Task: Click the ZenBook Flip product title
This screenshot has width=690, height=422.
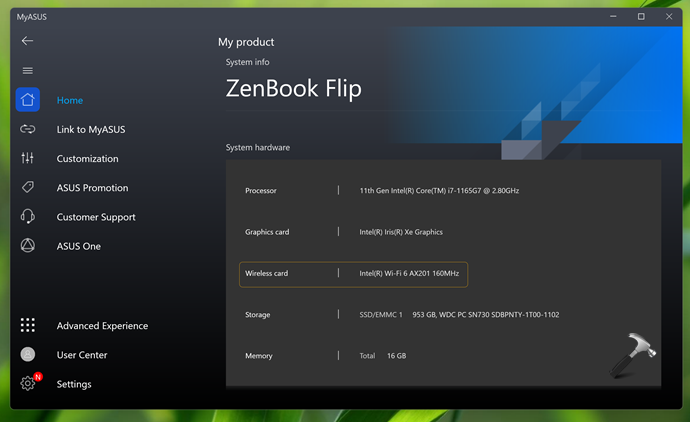Action: [293, 88]
